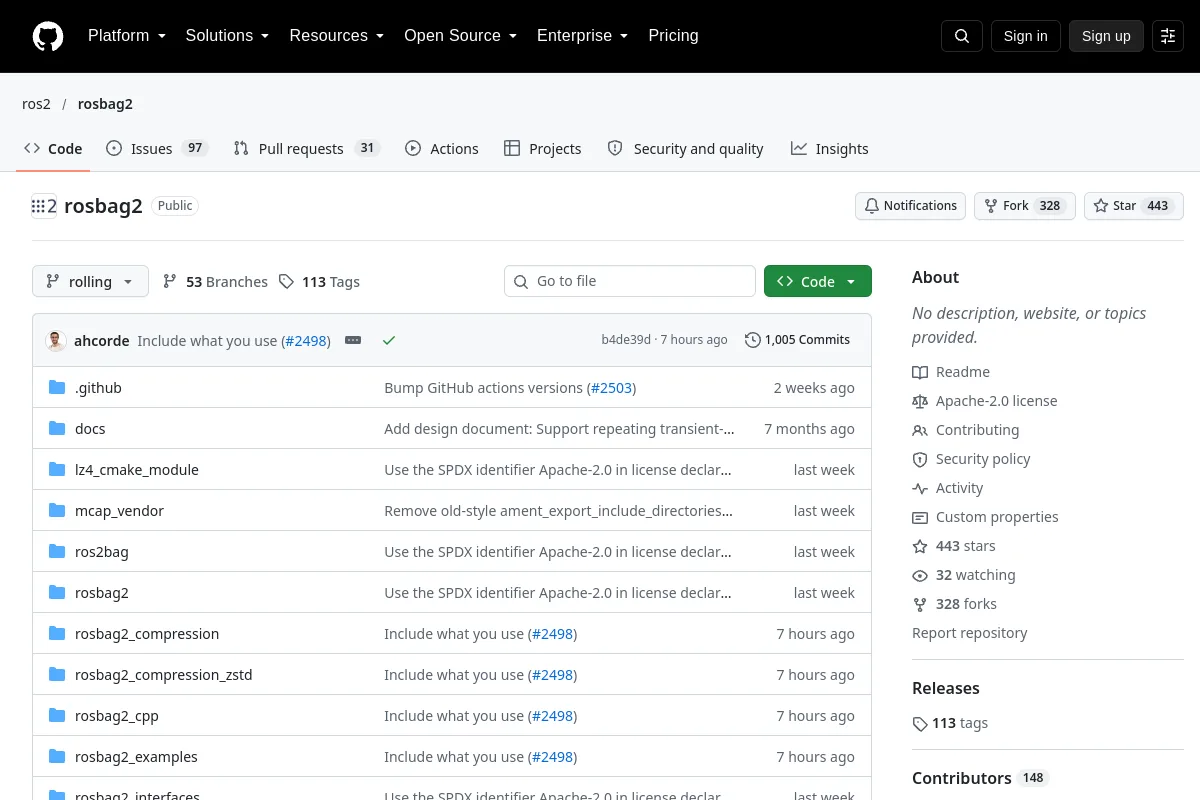Screen dimensions: 1200x800
Task: Click the ahcorde author name
Action: pos(101,341)
